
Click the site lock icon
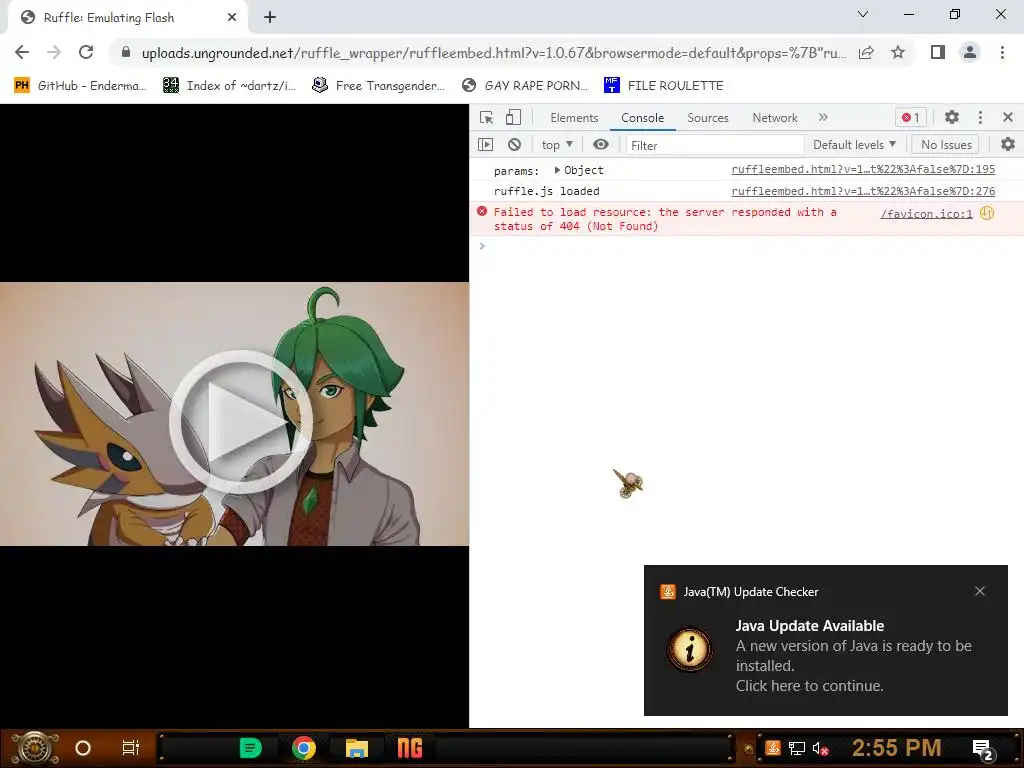click(x=126, y=52)
